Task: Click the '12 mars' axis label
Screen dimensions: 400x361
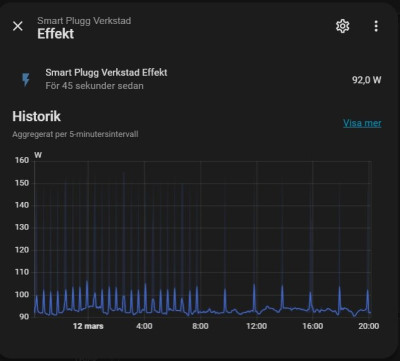Action: (x=88, y=326)
